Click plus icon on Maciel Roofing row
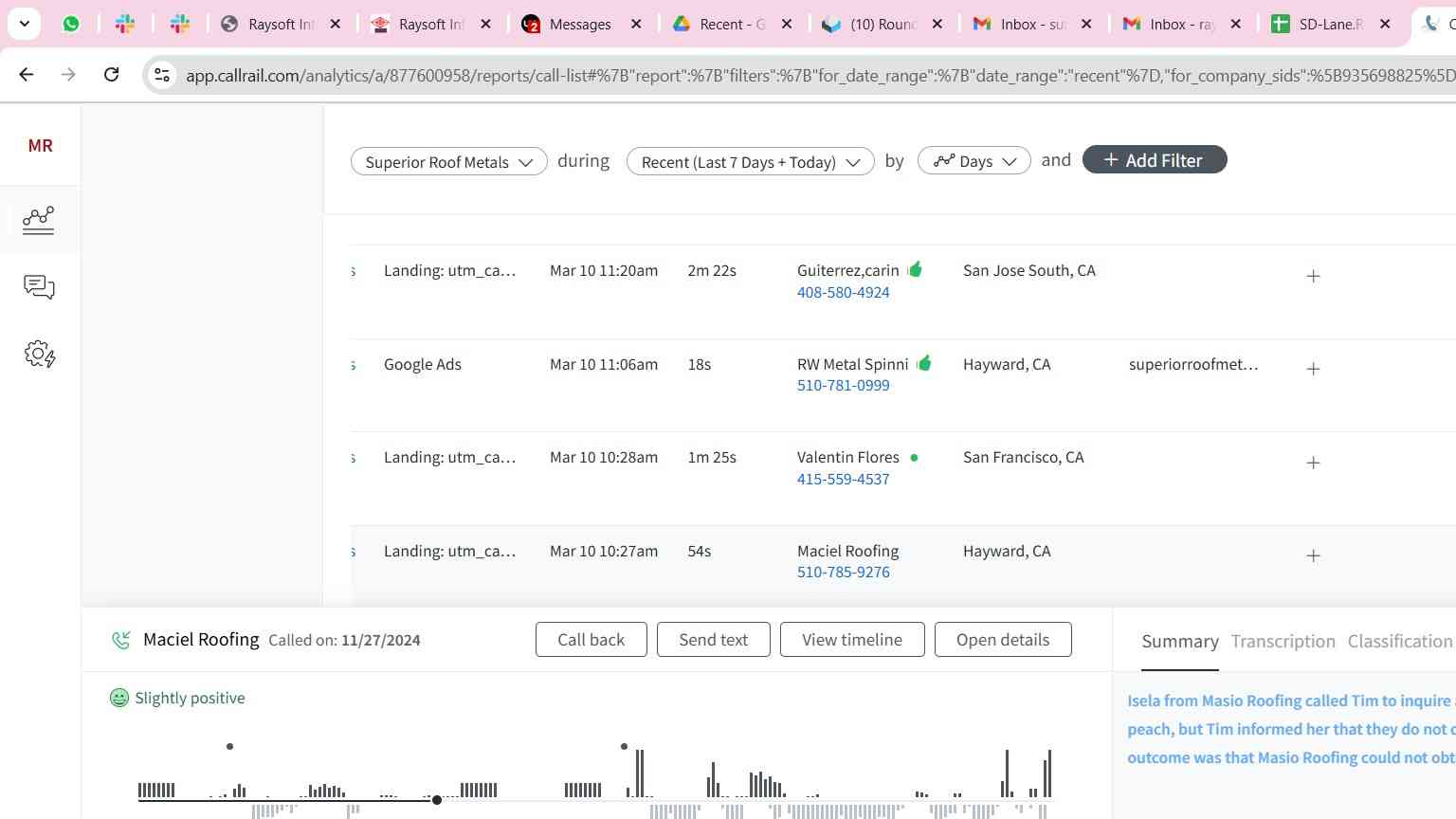 (x=1313, y=555)
